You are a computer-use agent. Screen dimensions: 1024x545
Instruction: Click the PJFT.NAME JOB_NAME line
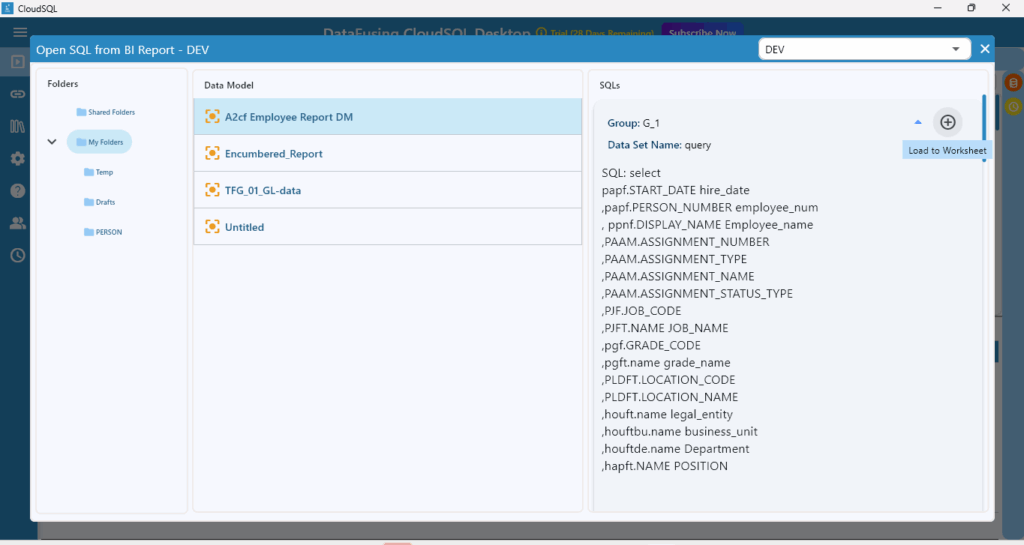pos(665,328)
